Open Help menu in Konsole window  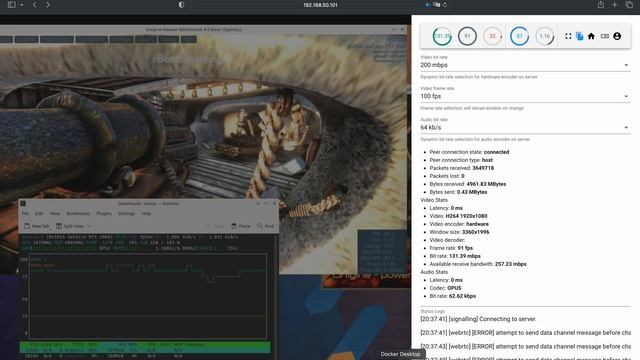[146, 213]
